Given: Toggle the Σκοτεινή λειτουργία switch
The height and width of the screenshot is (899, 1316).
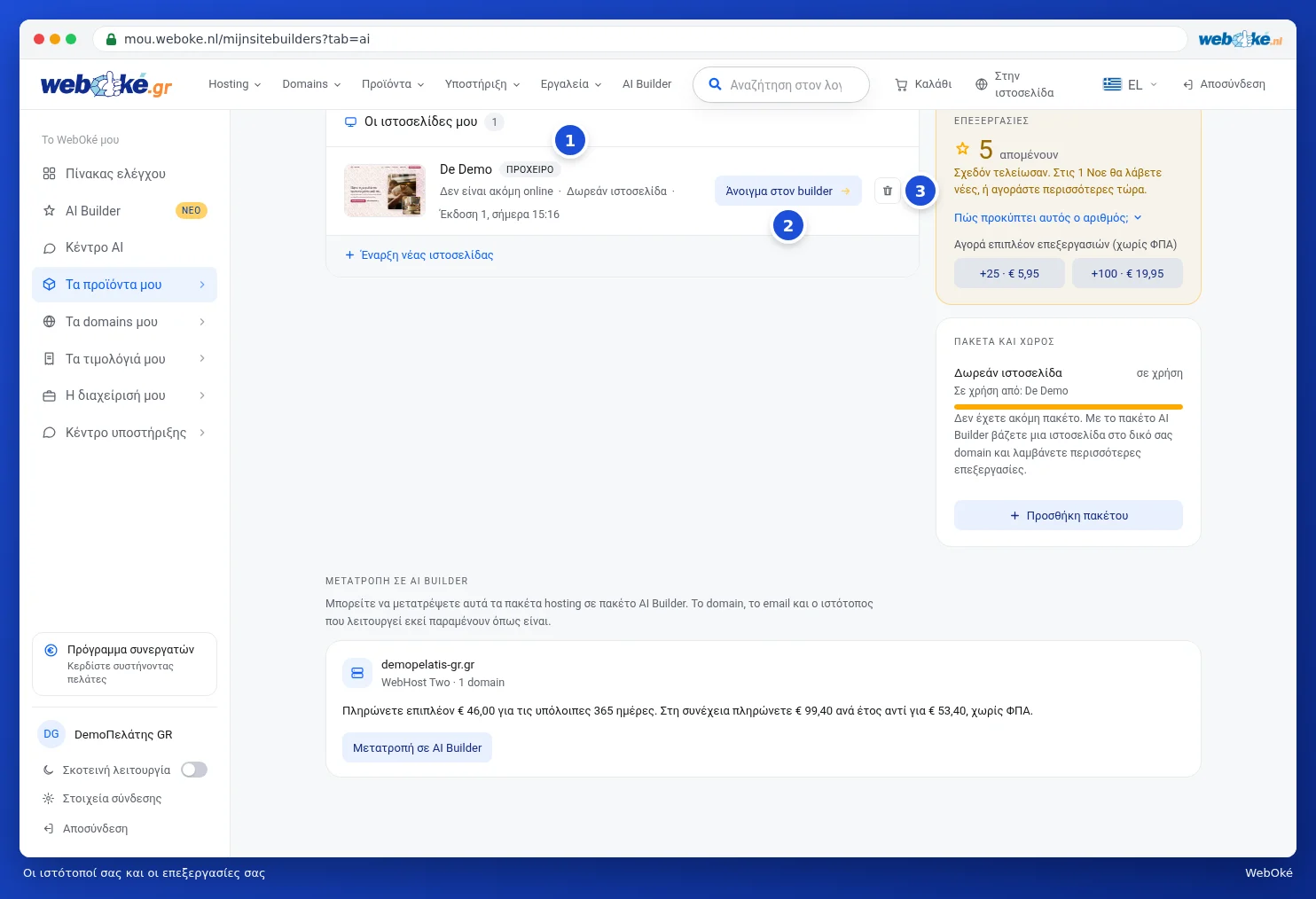Looking at the screenshot, I should (x=194, y=770).
